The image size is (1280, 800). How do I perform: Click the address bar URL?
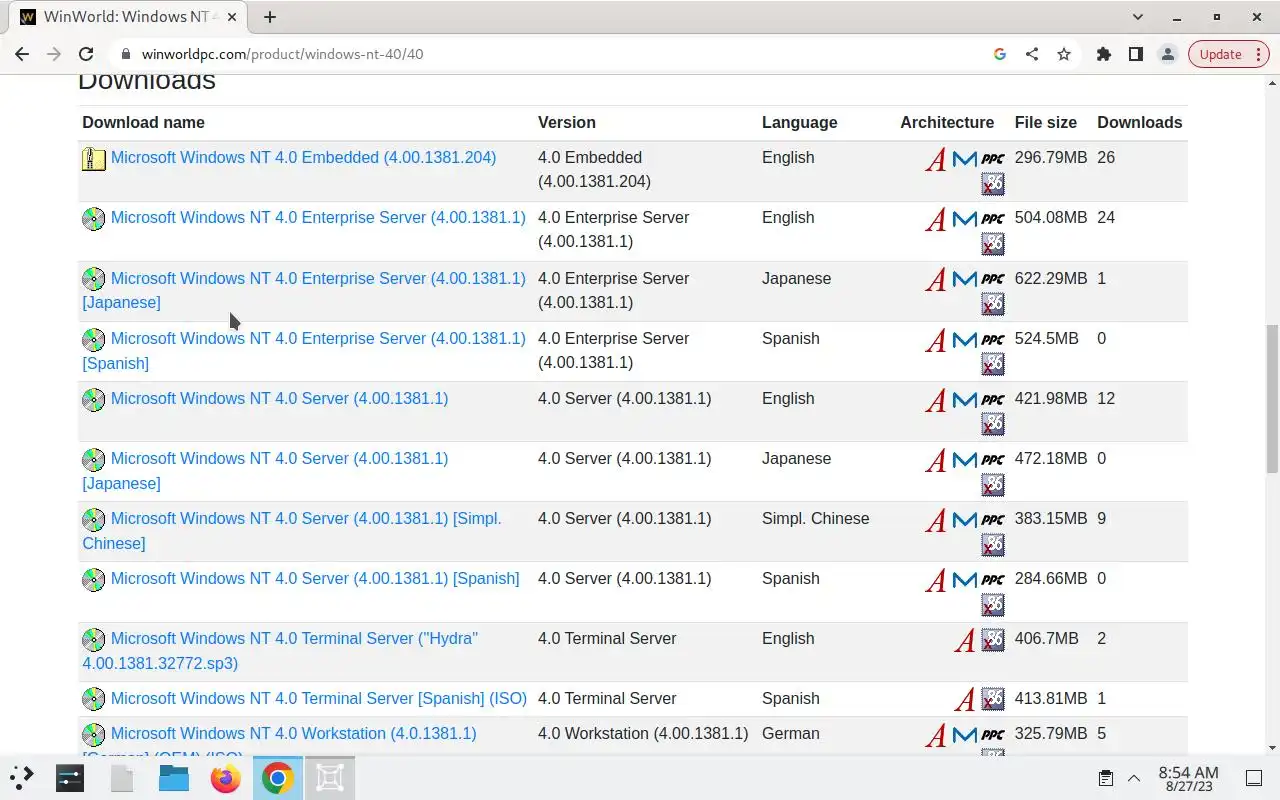[x=283, y=54]
